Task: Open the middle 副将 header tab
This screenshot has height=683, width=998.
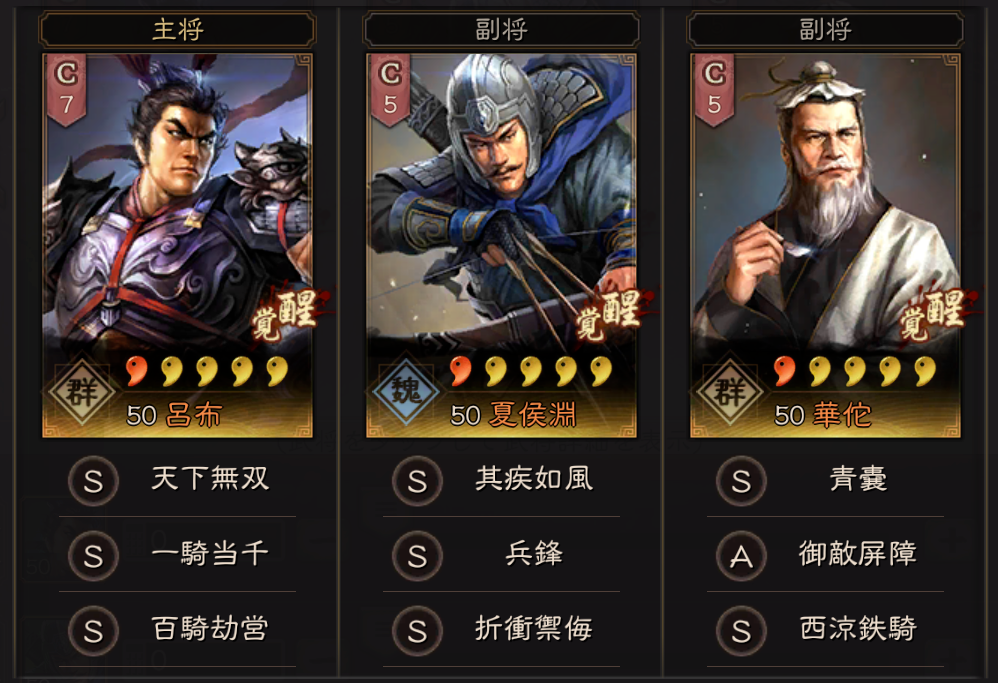Action: coord(502,29)
